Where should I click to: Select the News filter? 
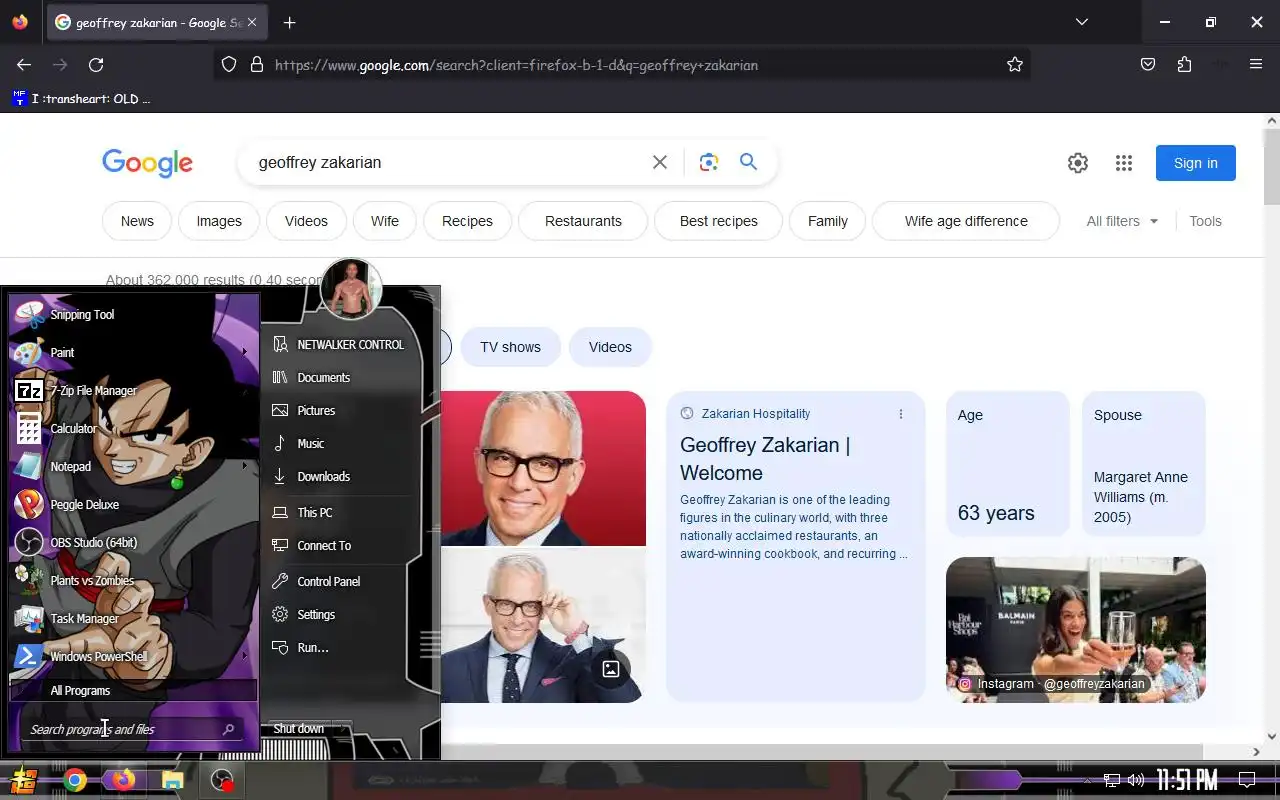[137, 221]
